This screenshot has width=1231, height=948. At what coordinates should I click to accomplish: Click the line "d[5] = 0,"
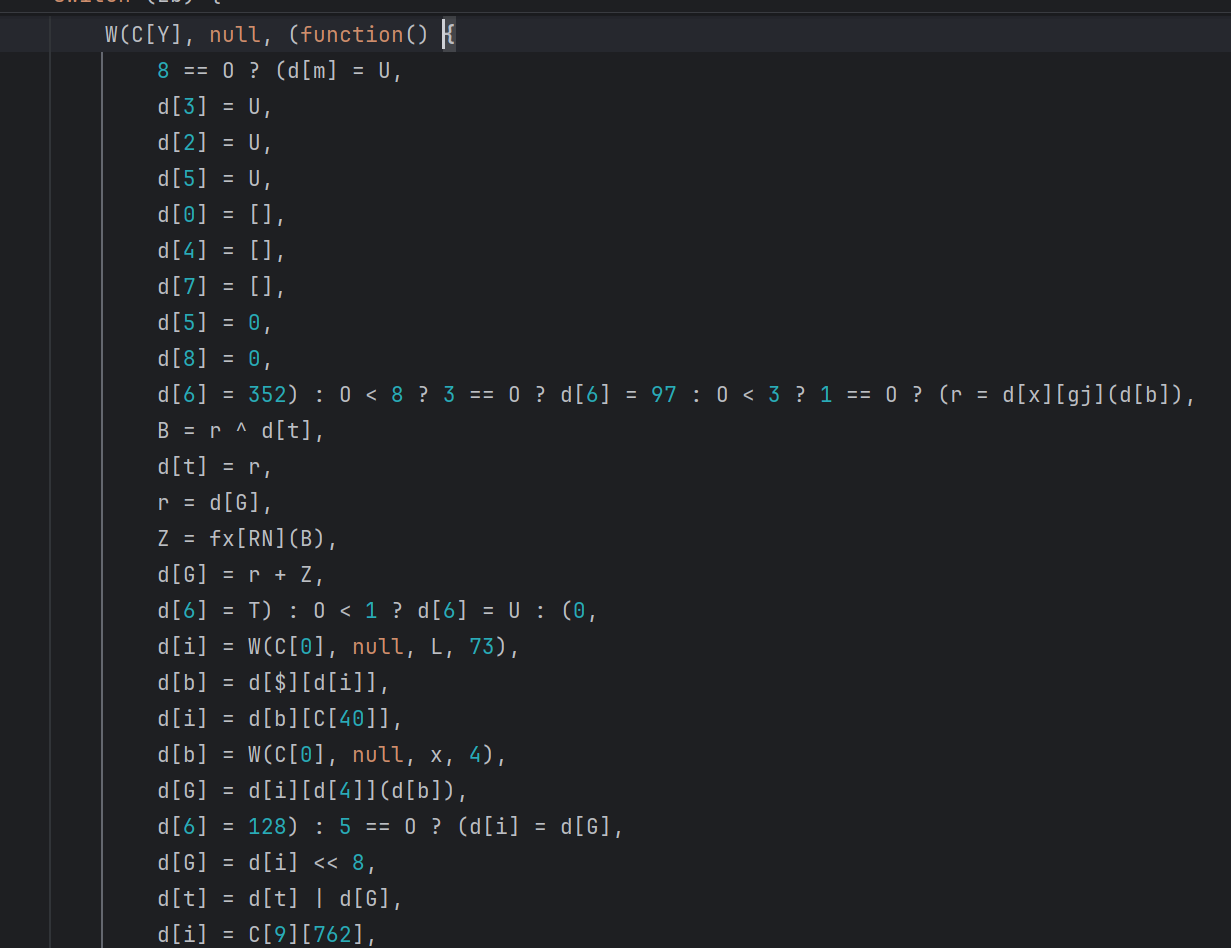(215, 323)
